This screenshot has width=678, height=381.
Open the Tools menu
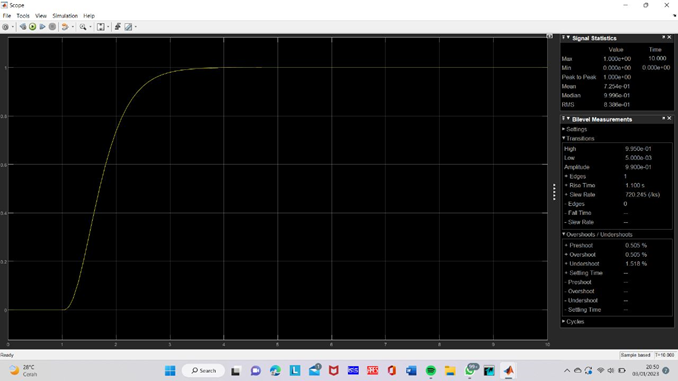click(x=23, y=16)
